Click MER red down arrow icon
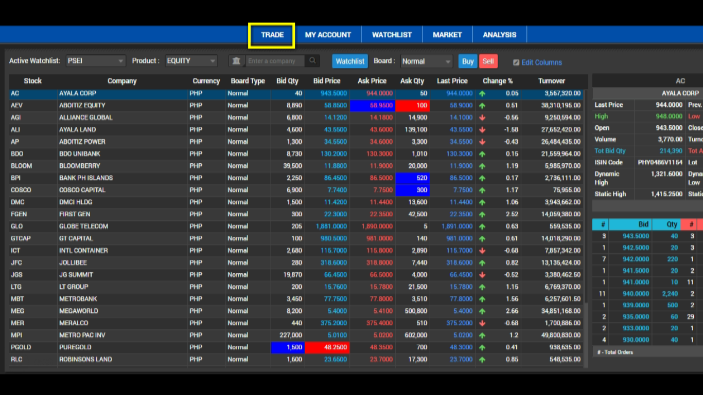 coord(482,323)
